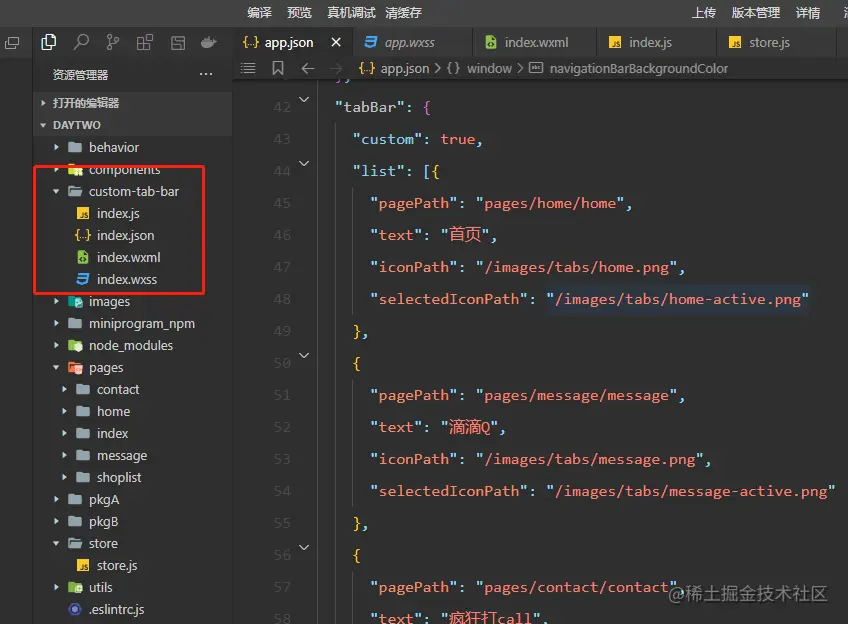The width and height of the screenshot is (848, 624).
Task: Click the app.json breadcrumb segment
Action: (x=394, y=69)
